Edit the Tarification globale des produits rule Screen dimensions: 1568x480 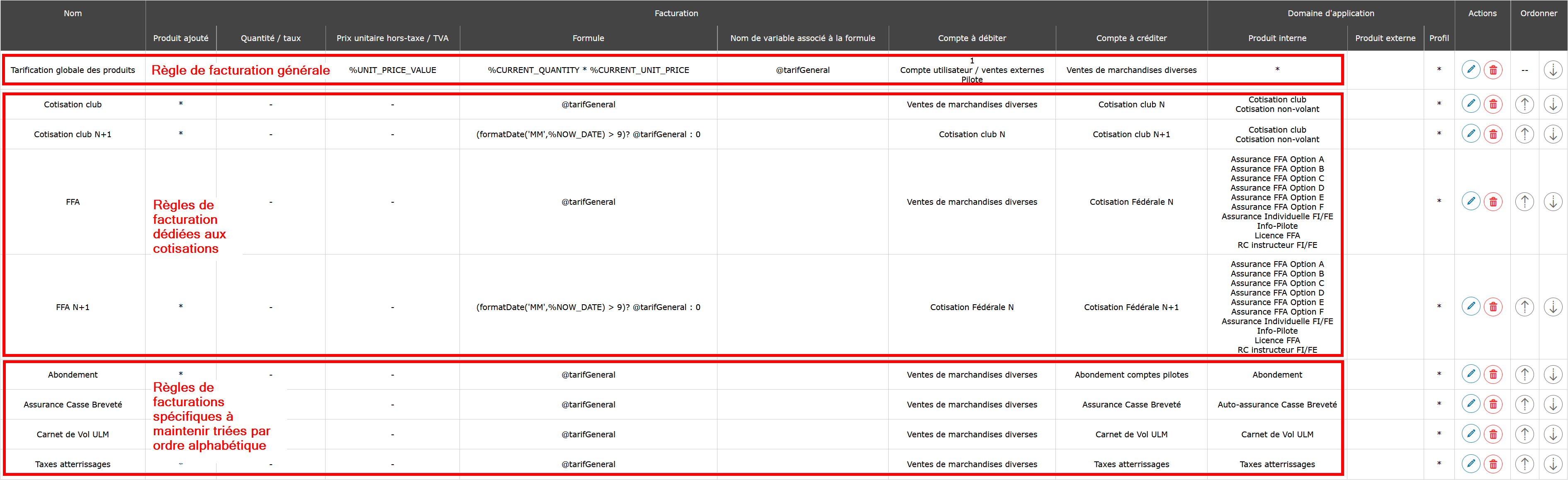[1471, 70]
